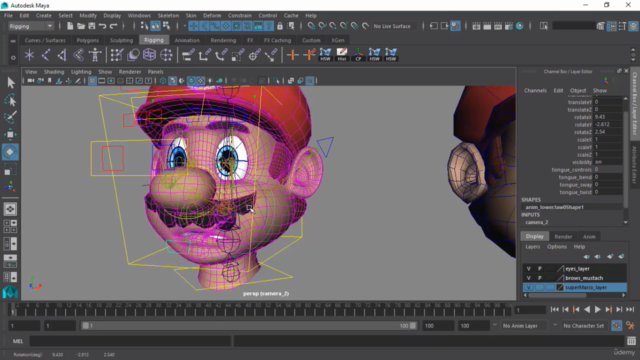Switch to the Render layer tab
Image resolution: width=640 pixels, height=360 pixels.
tap(563, 237)
